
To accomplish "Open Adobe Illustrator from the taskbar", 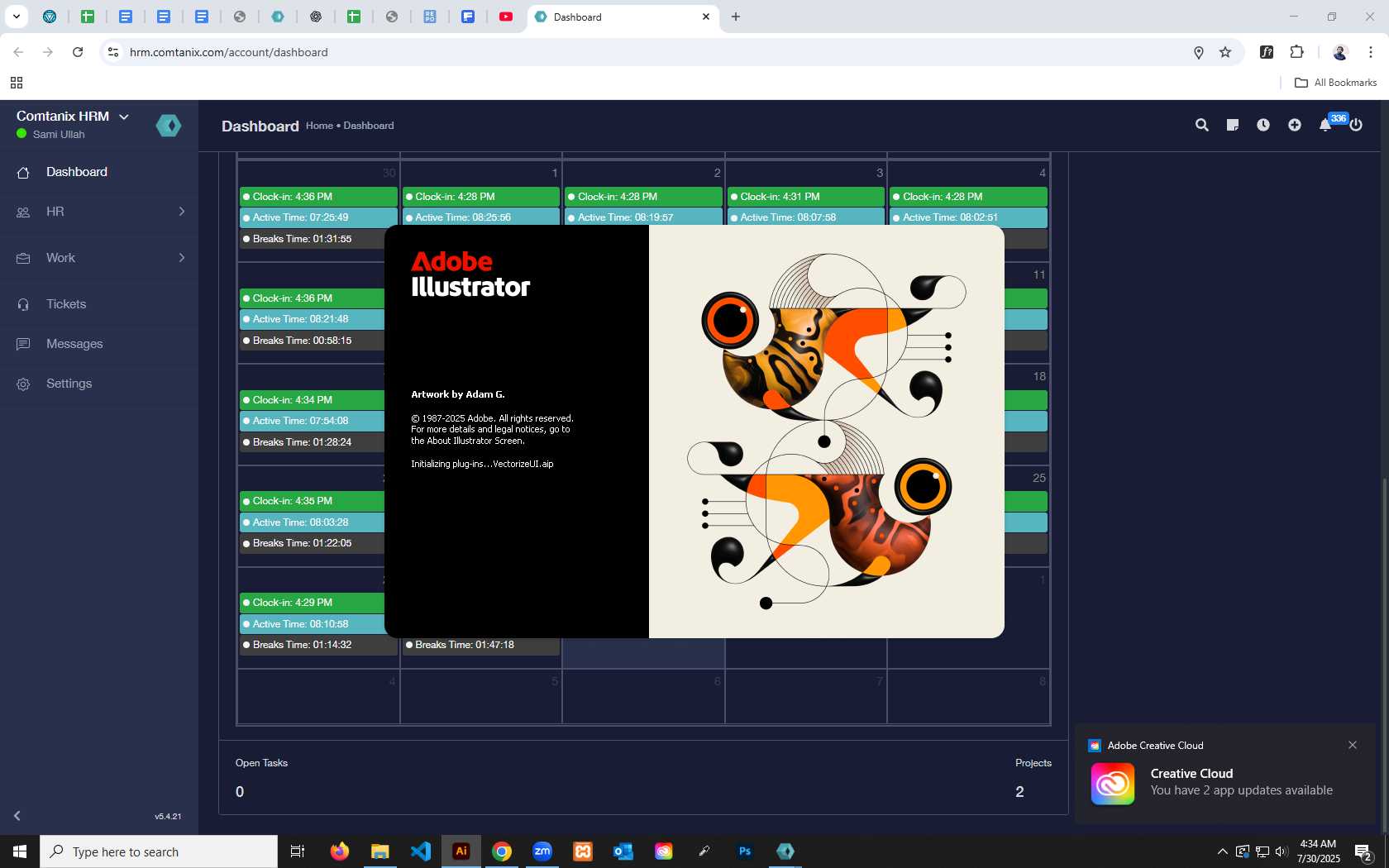I will pyautogui.click(x=461, y=851).
